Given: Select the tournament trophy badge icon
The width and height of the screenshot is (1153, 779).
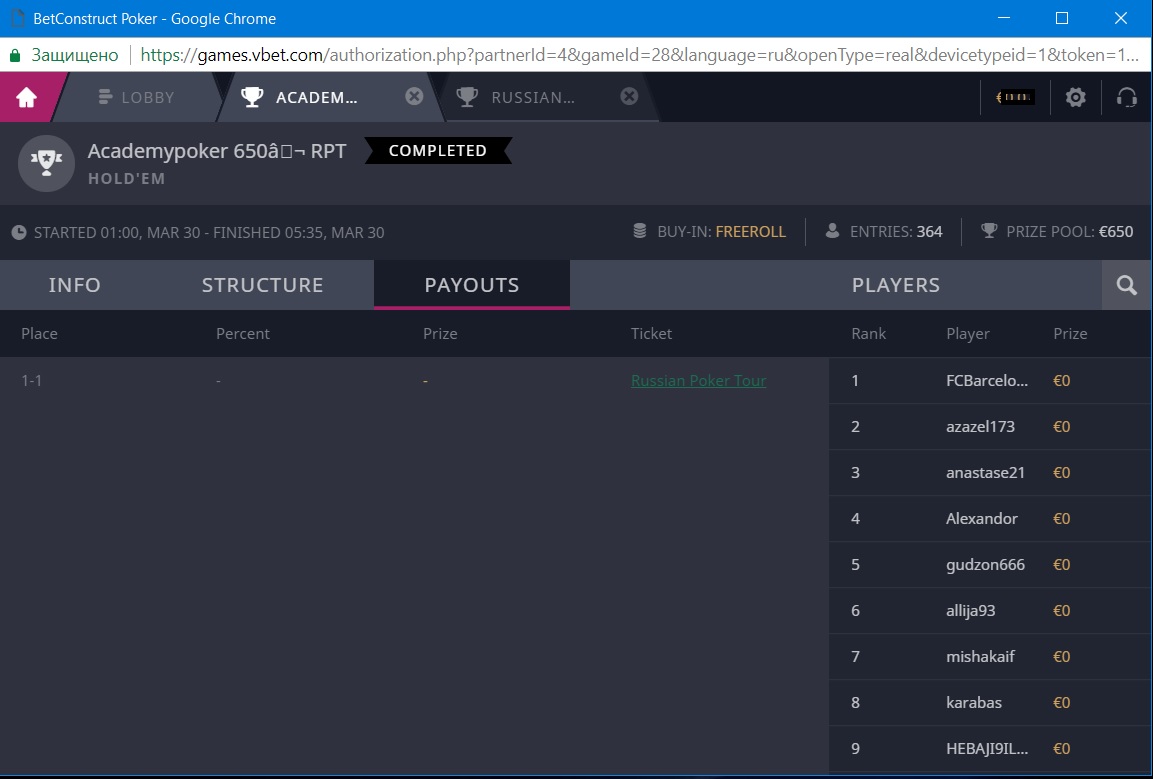Looking at the screenshot, I should tap(46, 163).
